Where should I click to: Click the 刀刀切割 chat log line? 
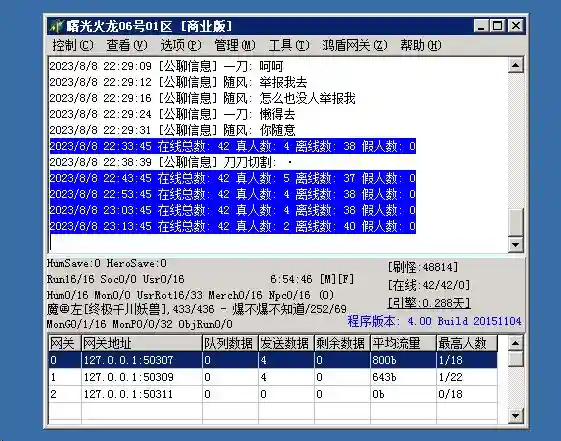tap(171, 162)
